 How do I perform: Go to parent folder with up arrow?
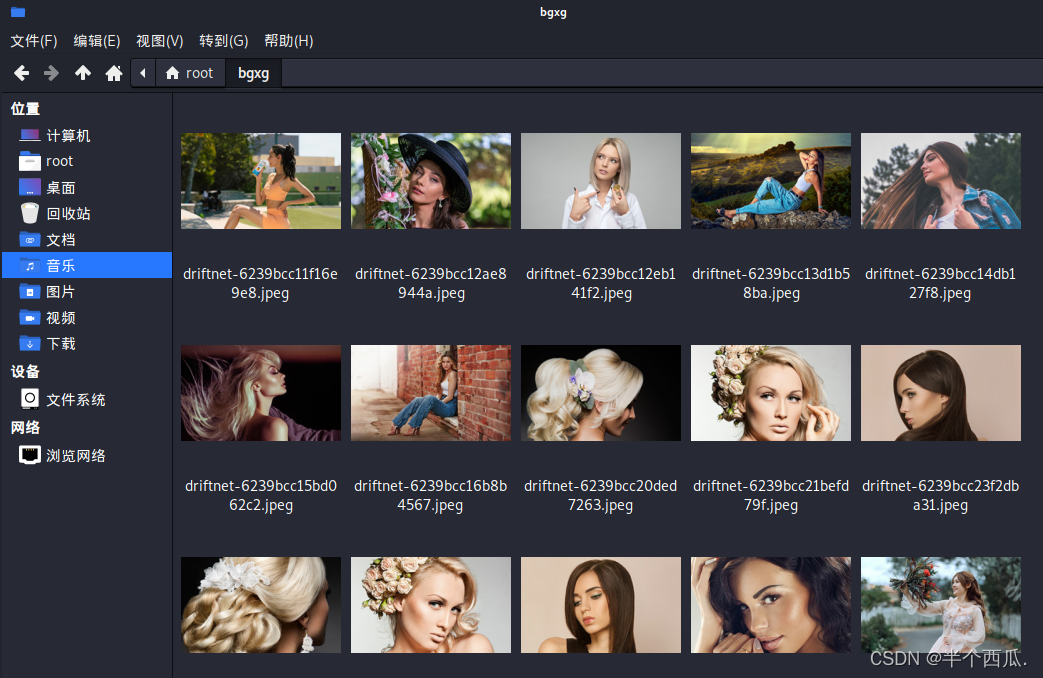(82, 73)
